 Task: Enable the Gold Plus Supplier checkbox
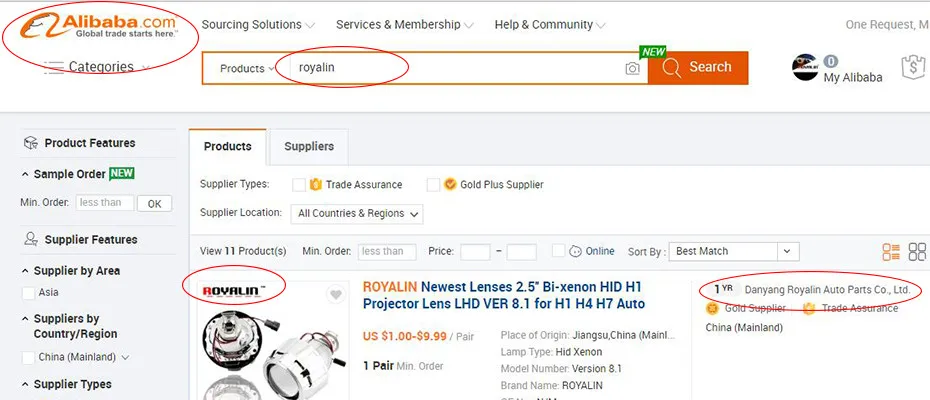pyautogui.click(x=433, y=185)
